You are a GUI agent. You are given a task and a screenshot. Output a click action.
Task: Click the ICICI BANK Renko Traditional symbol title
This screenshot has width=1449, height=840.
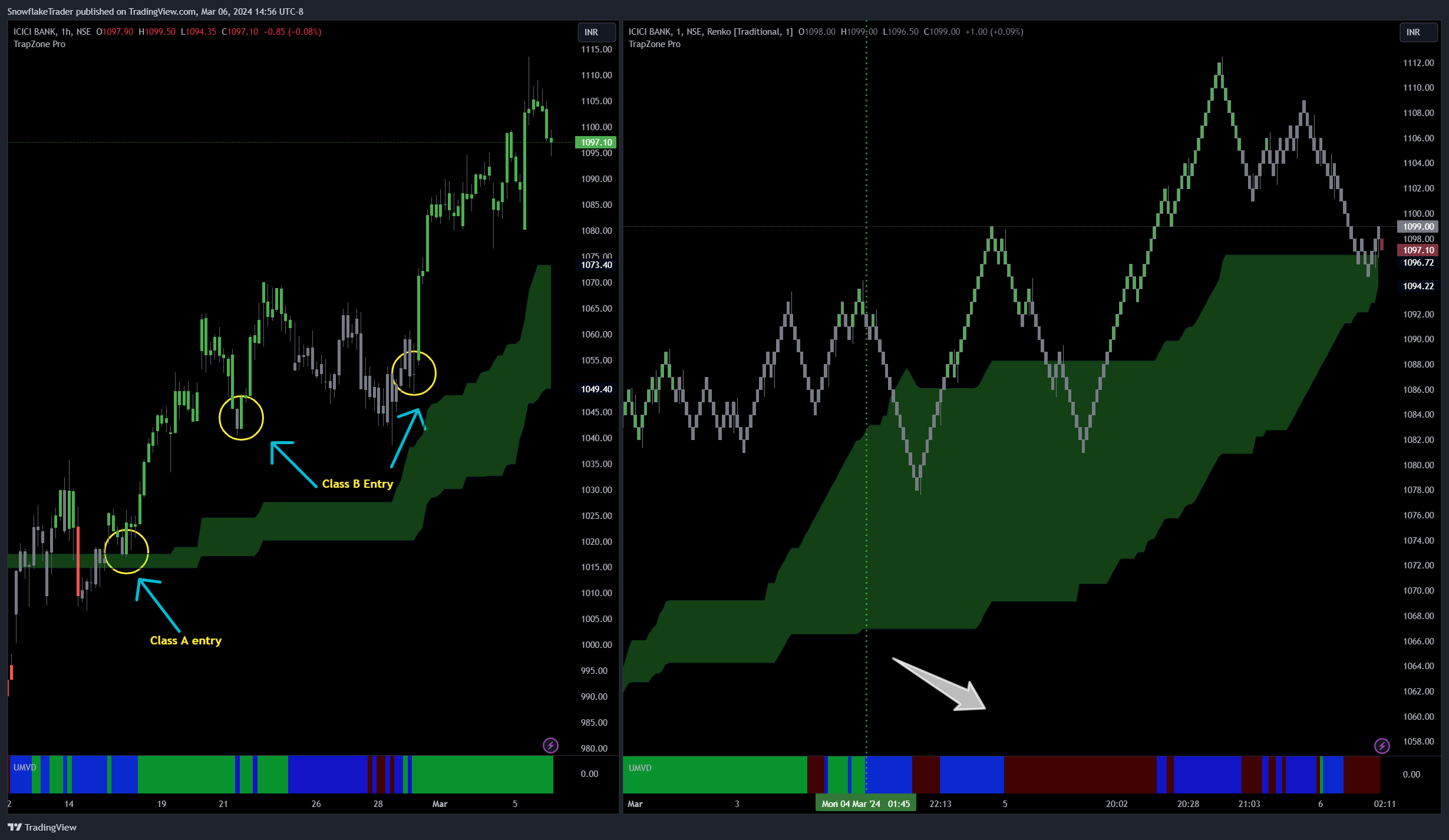[x=710, y=32]
